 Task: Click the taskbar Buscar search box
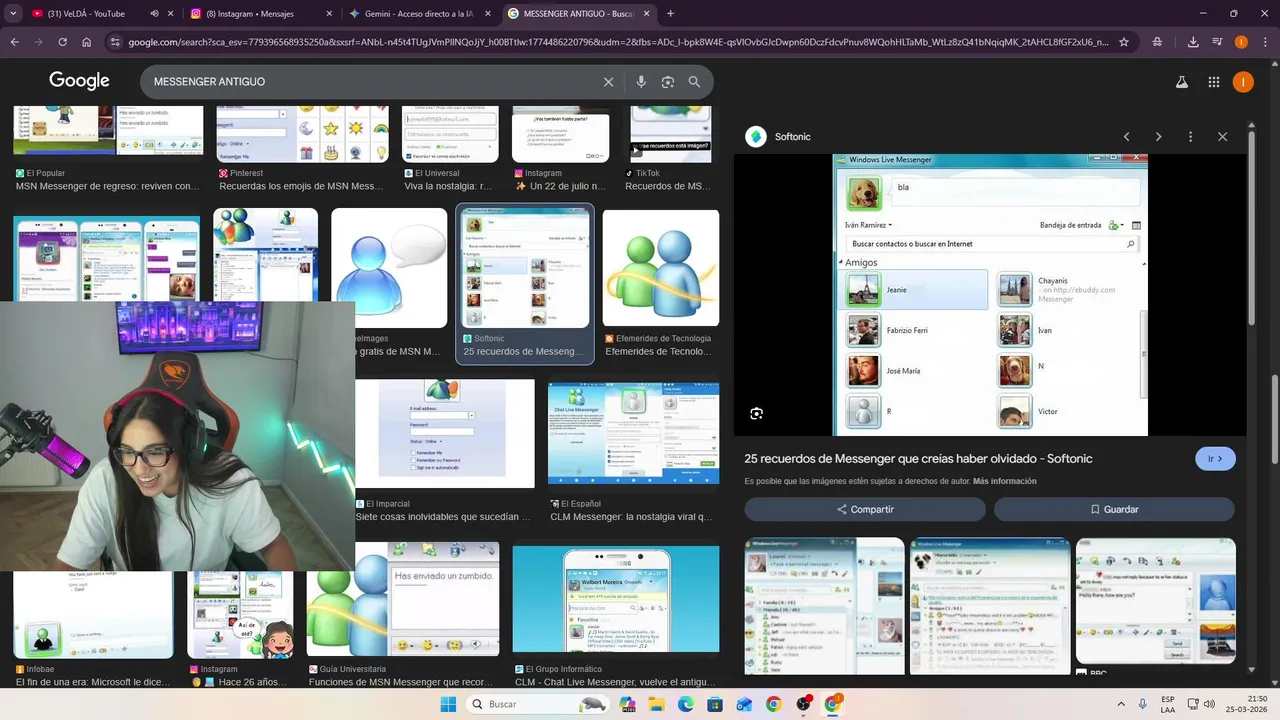coord(538,704)
